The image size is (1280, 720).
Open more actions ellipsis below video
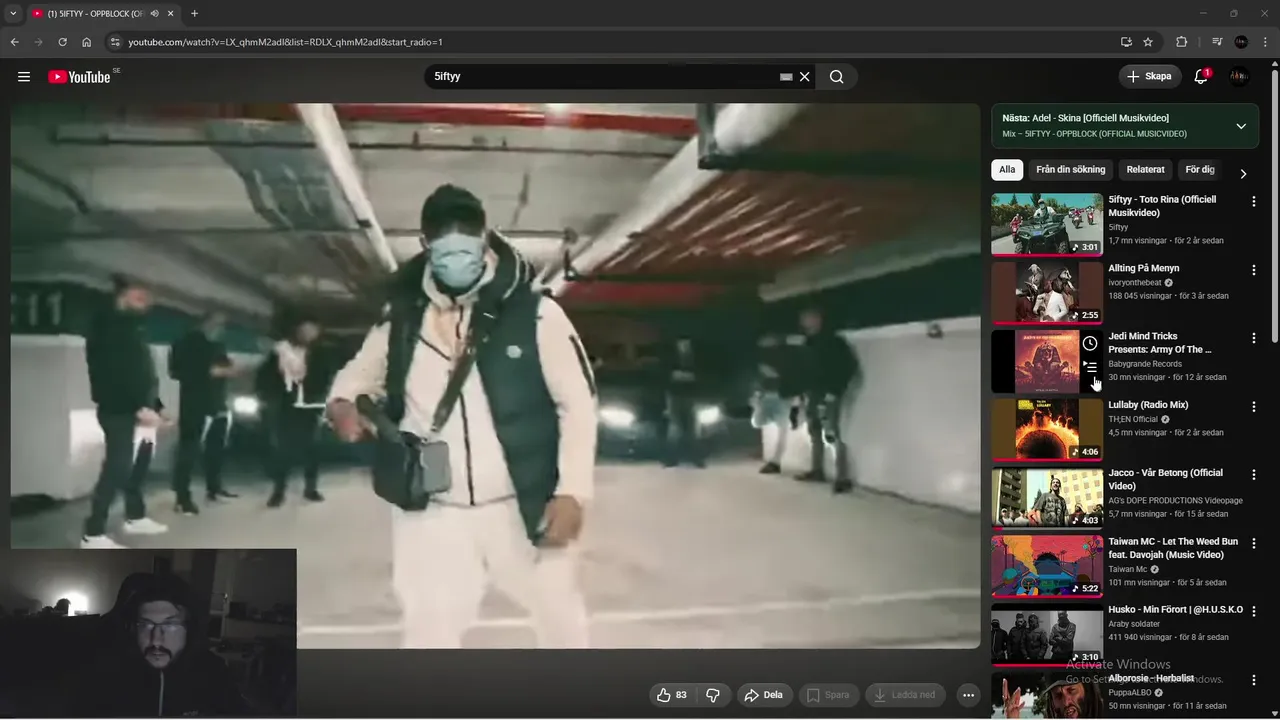point(968,695)
